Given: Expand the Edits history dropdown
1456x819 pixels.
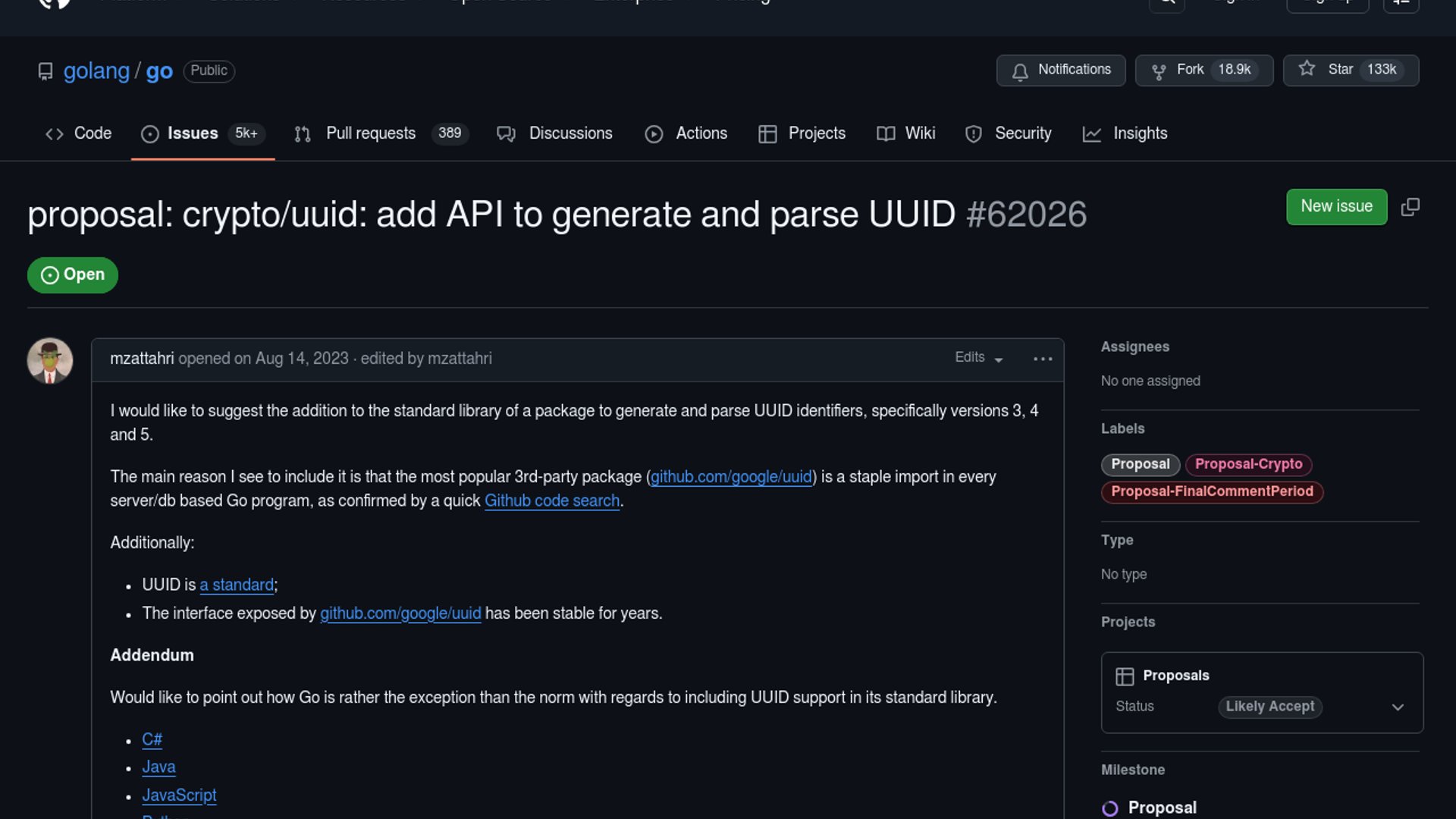Looking at the screenshot, I should point(978,358).
